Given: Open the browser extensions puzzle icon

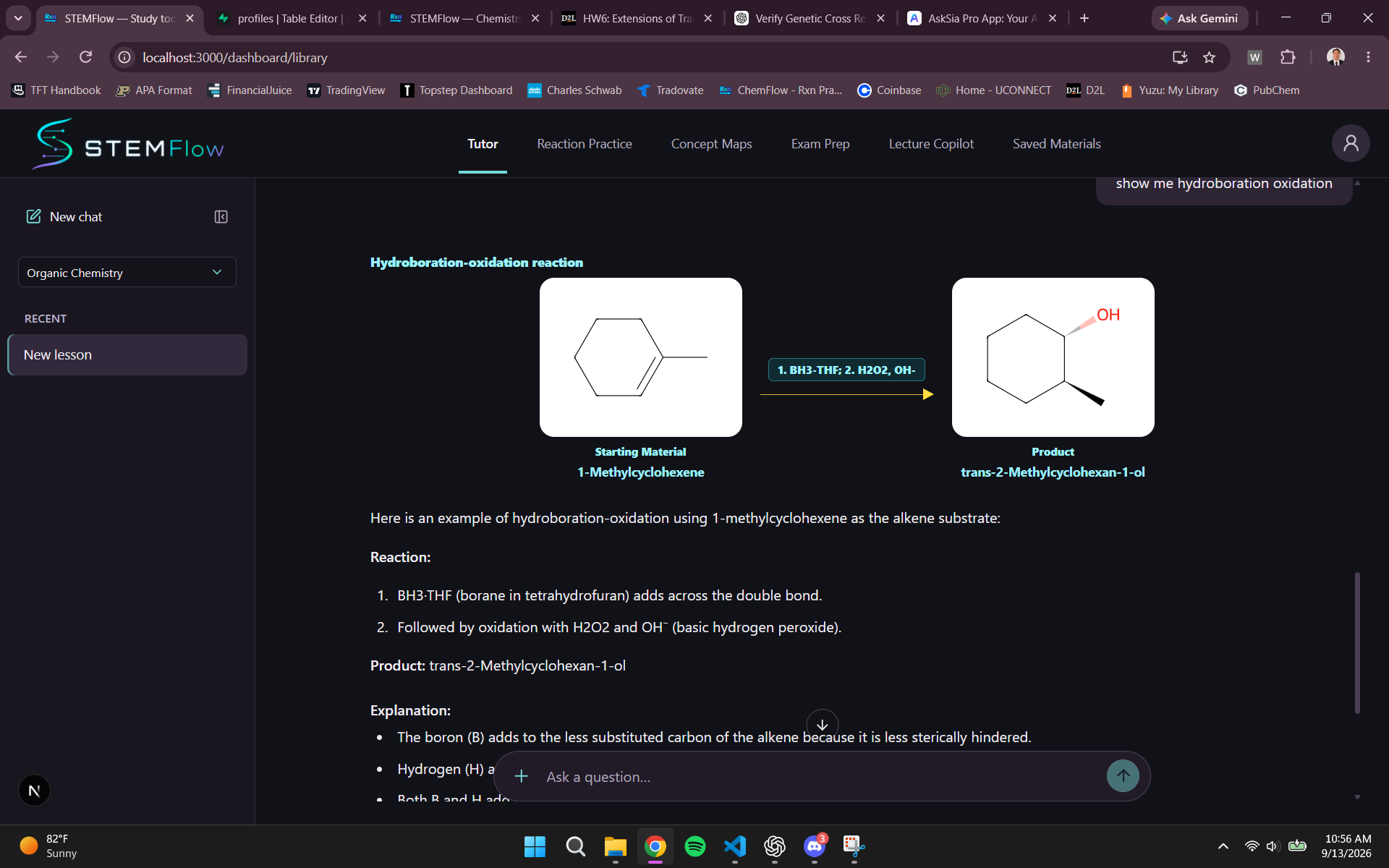Looking at the screenshot, I should point(1288,57).
